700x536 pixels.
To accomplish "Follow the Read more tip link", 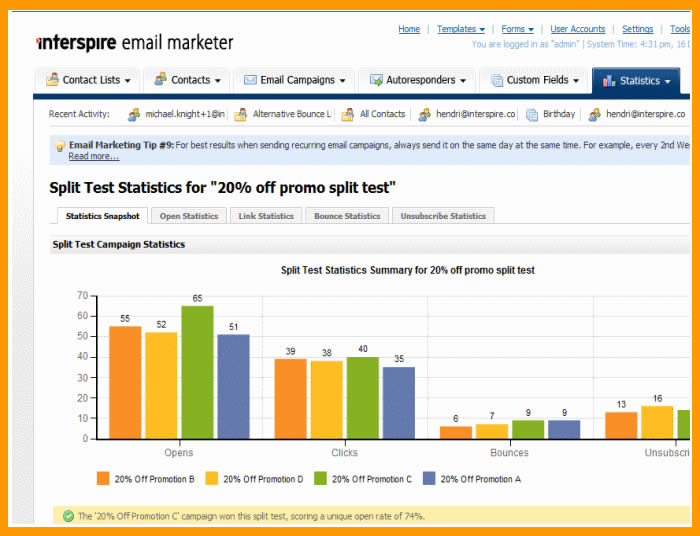I will tap(93, 156).
